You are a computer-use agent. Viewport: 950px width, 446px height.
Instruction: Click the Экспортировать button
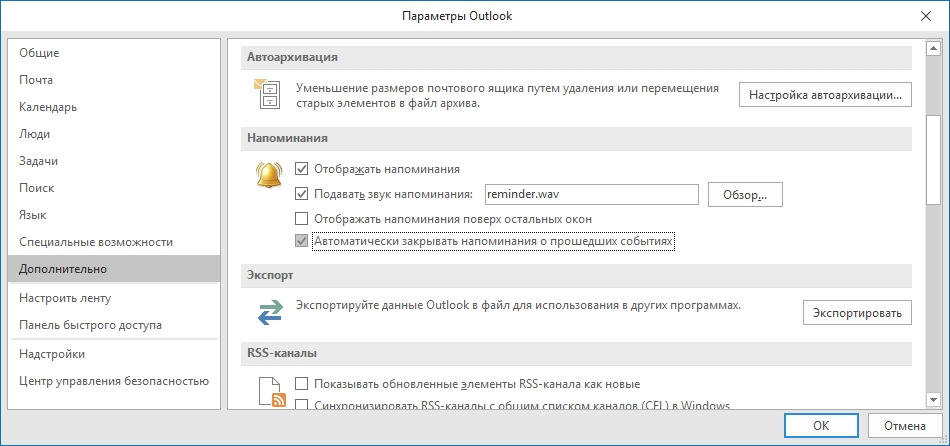click(x=857, y=313)
